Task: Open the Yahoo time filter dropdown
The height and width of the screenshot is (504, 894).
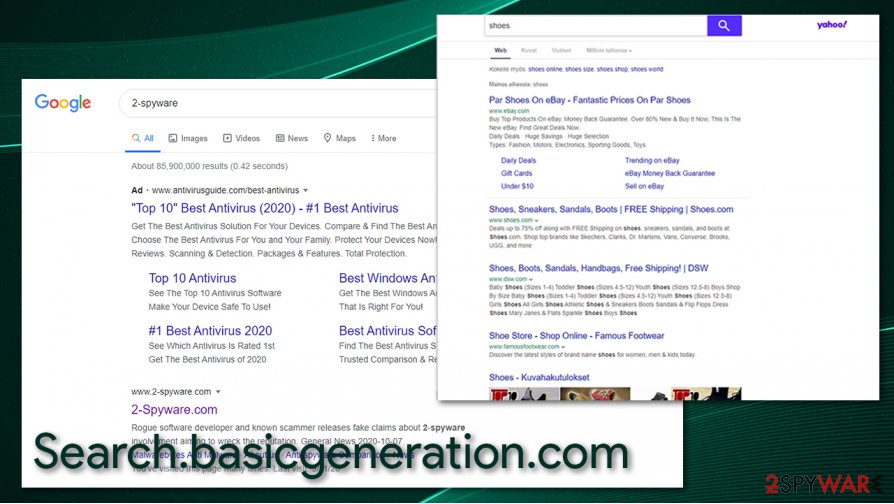Action: [609, 50]
